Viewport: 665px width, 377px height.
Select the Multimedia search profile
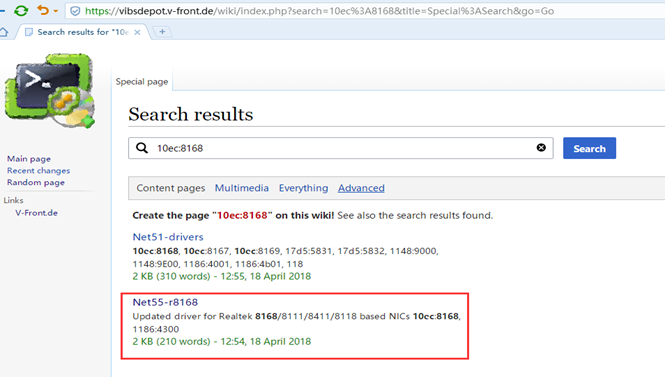241,188
